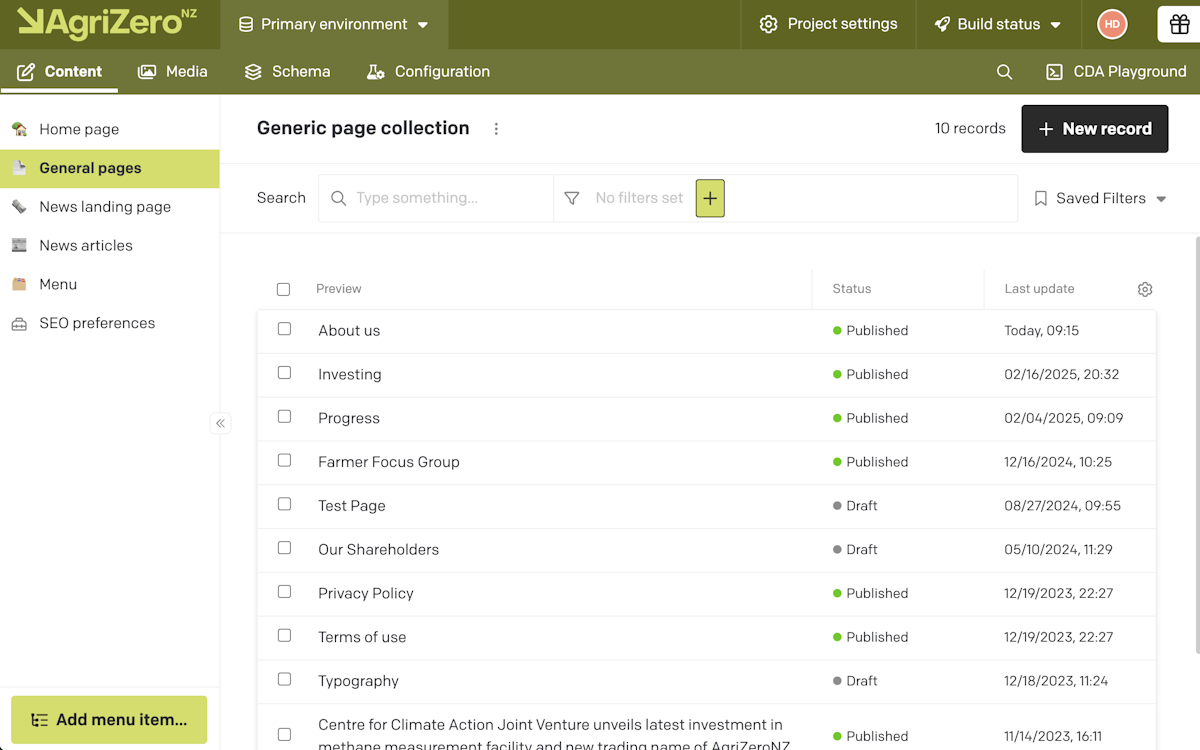The image size is (1200, 750).
Task: Check the Investing row checkbox
Action: coord(284,372)
